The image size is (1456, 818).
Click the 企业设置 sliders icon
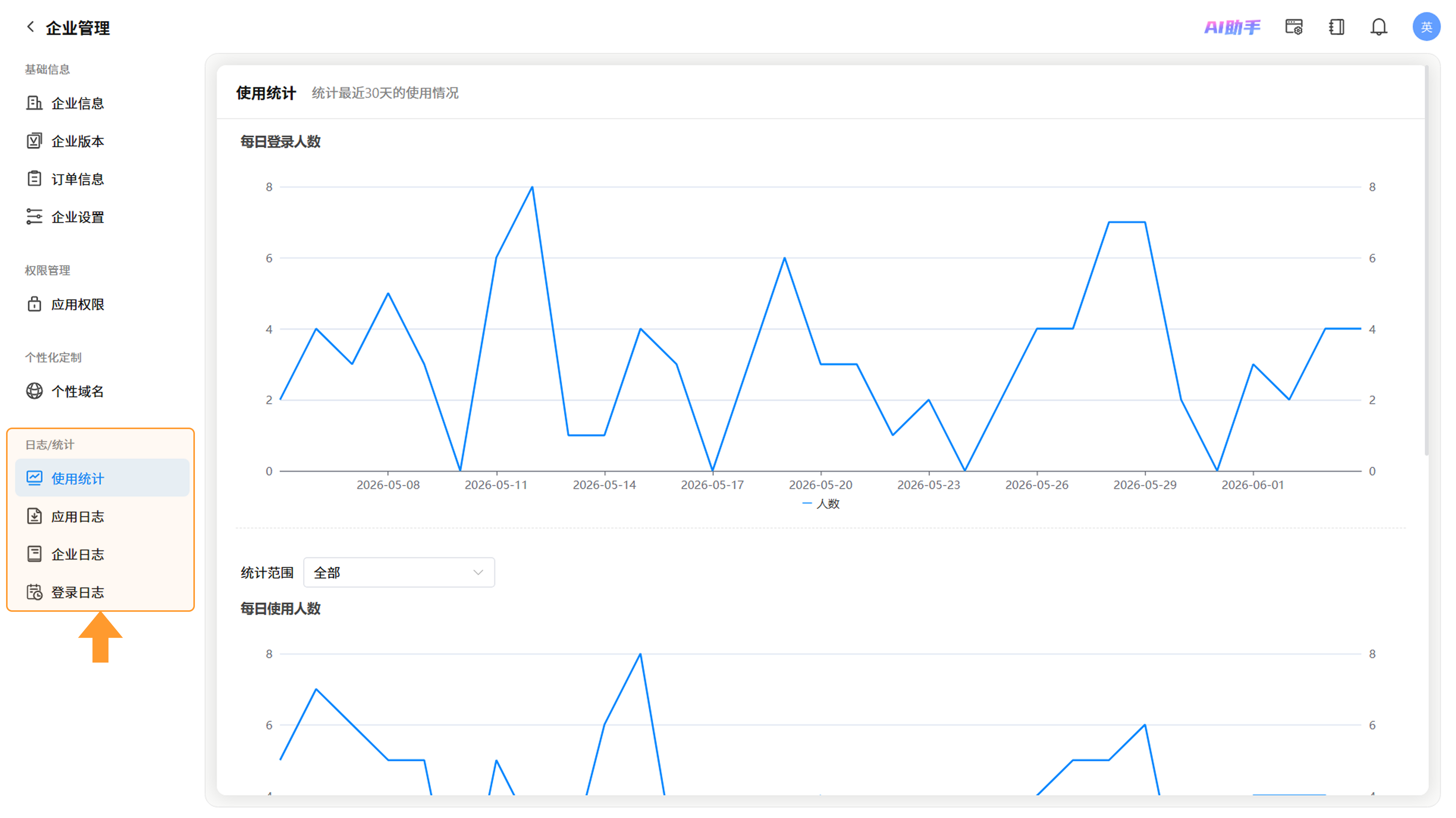34,216
